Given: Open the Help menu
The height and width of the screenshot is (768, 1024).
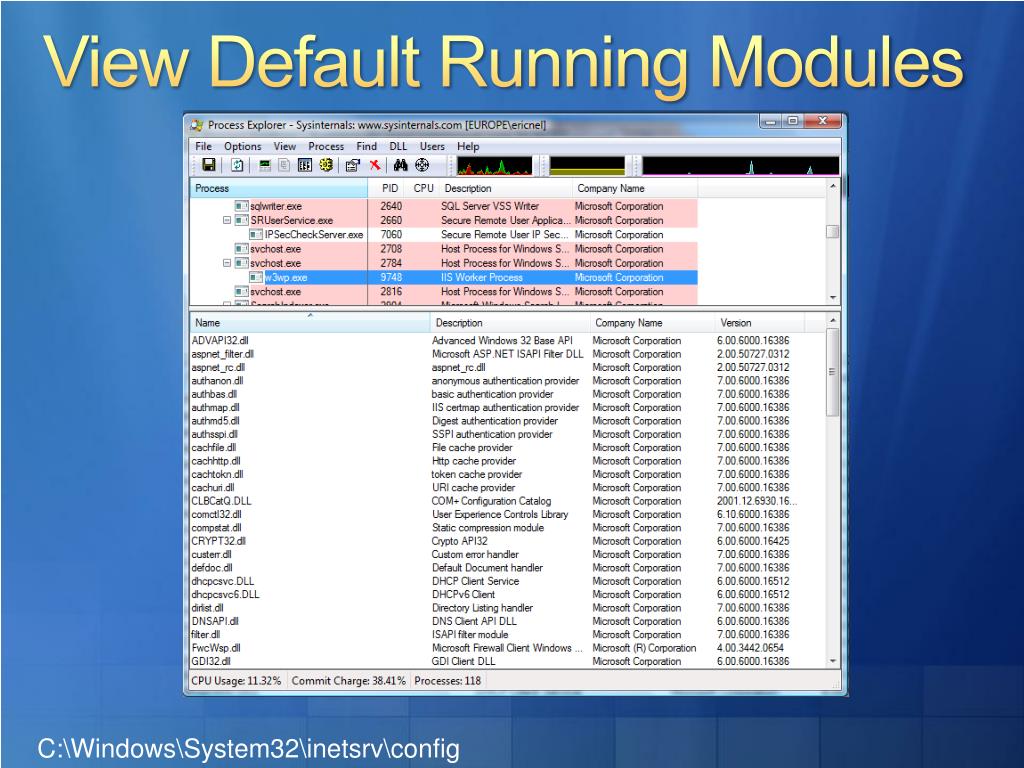Looking at the screenshot, I should 468,146.
